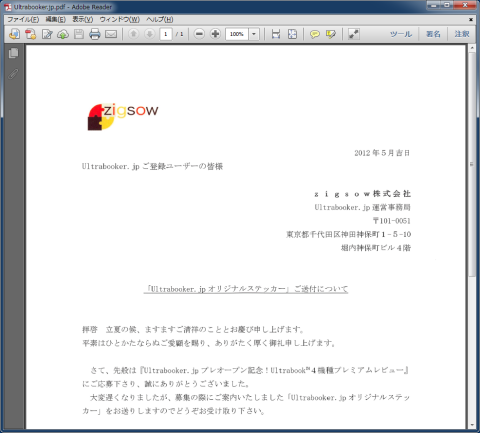Open the ウィンドウ(W) menu
Image resolution: width=480 pixels, height=433 pixels.
pos(120,19)
